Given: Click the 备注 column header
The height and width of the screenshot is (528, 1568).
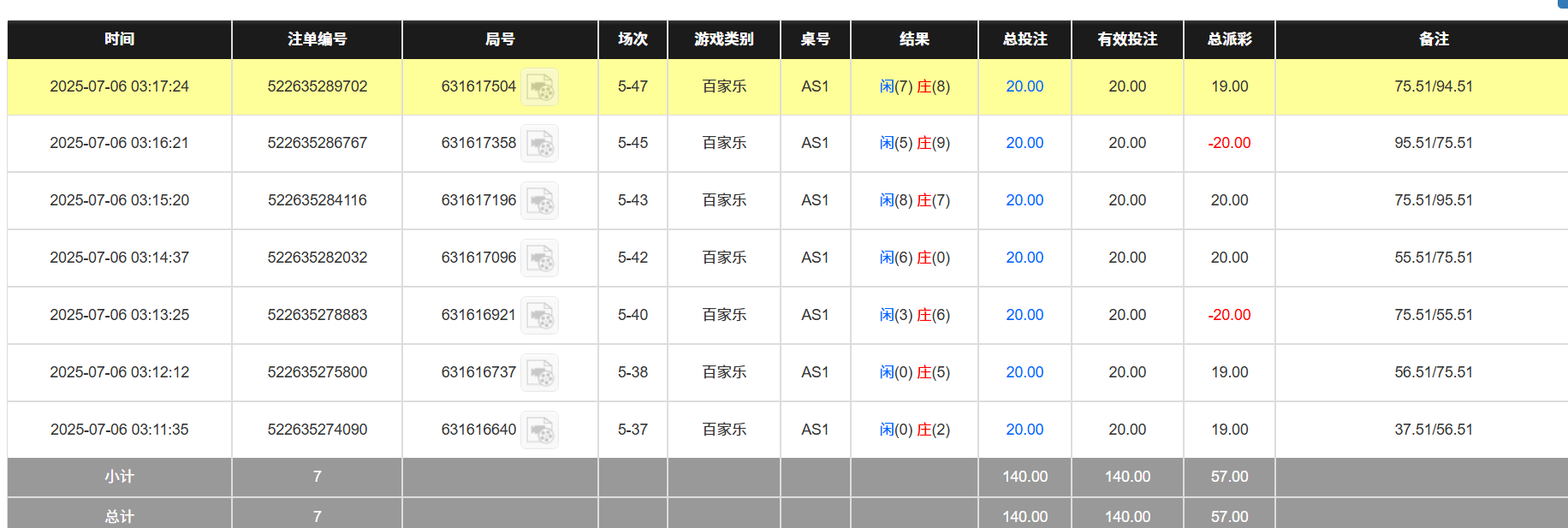Looking at the screenshot, I should point(1434,39).
